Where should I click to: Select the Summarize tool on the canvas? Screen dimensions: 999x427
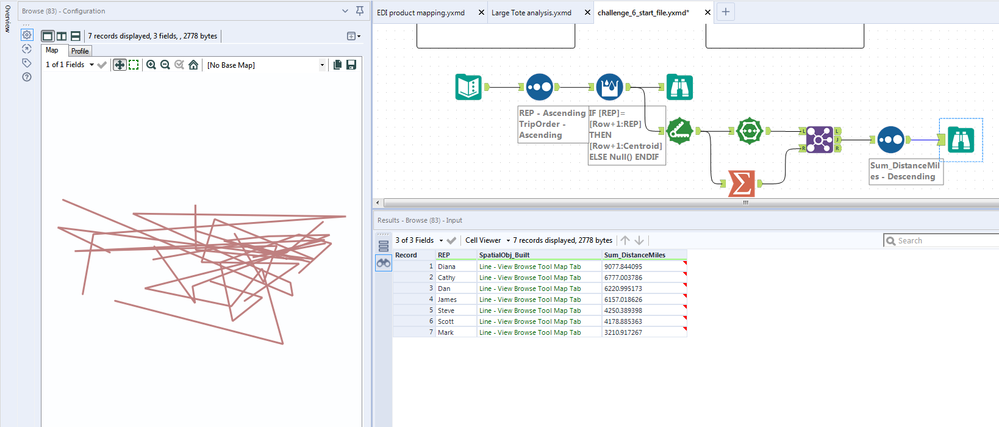click(x=741, y=184)
